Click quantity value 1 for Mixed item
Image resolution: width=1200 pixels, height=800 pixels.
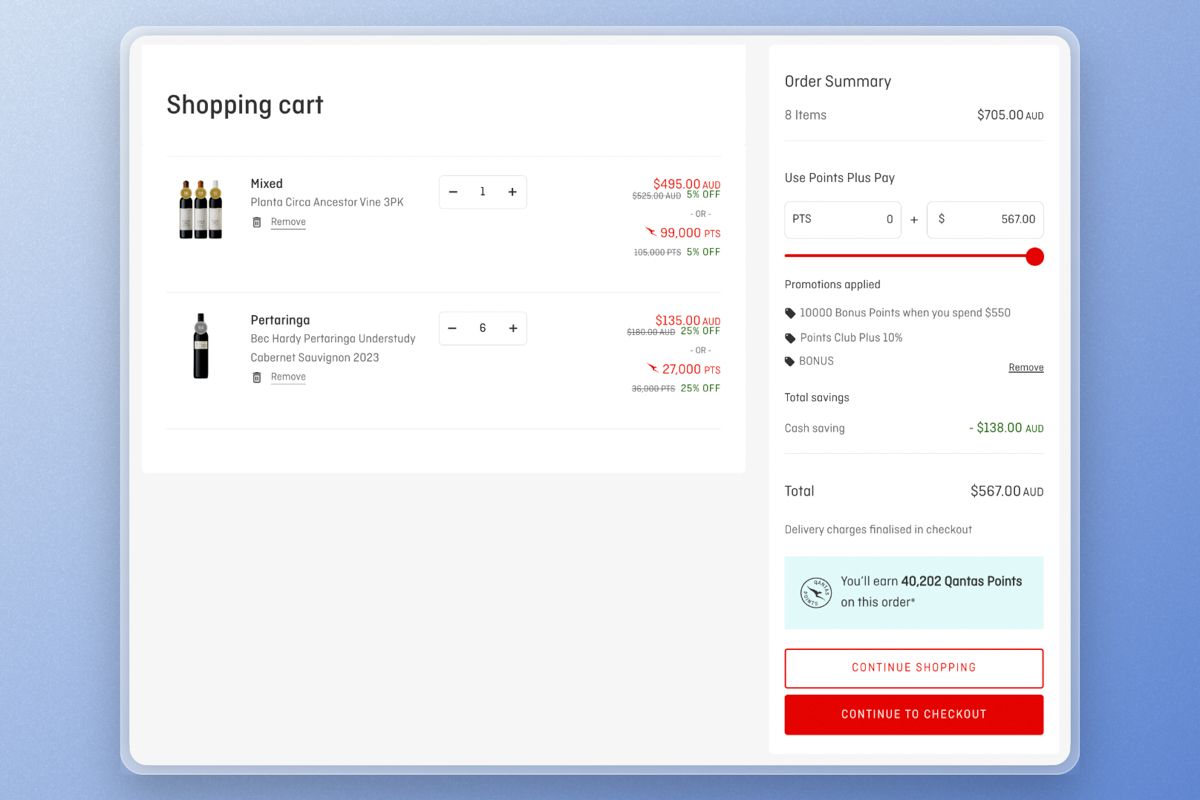pos(482,192)
